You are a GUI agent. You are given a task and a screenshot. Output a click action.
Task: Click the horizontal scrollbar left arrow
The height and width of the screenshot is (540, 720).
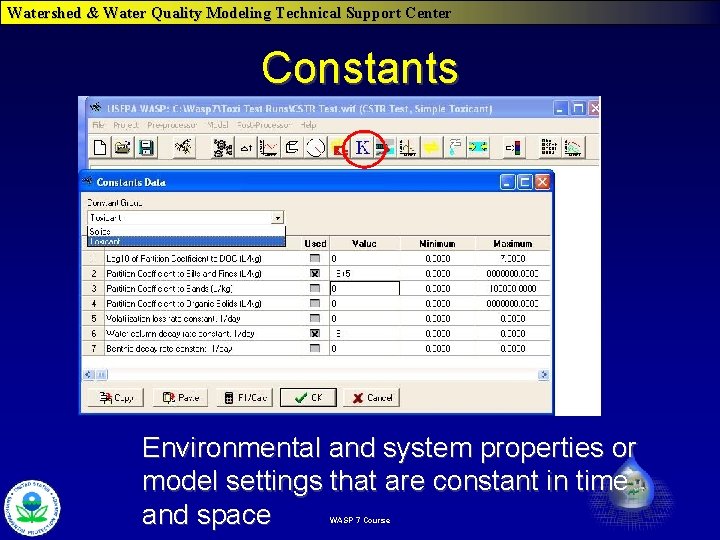[x=88, y=375]
